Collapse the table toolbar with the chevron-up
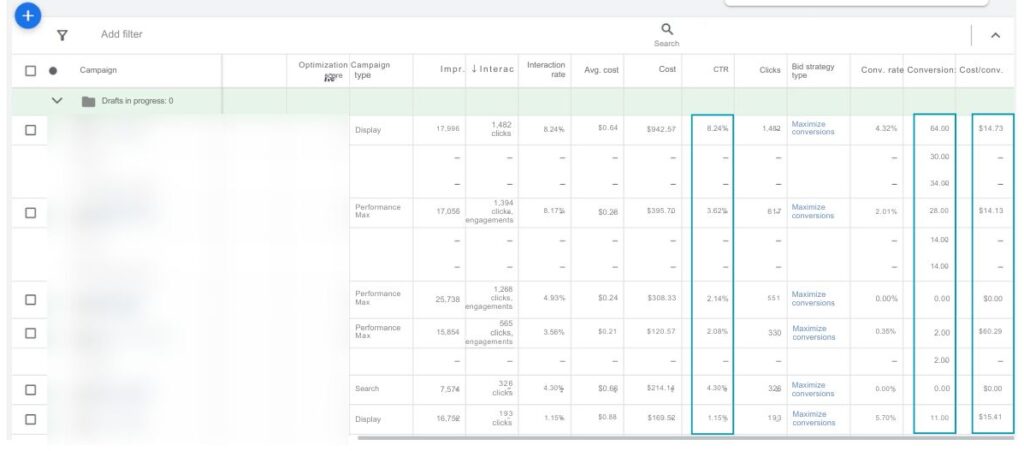This screenshot has width=1024, height=451. (x=995, y=35)
